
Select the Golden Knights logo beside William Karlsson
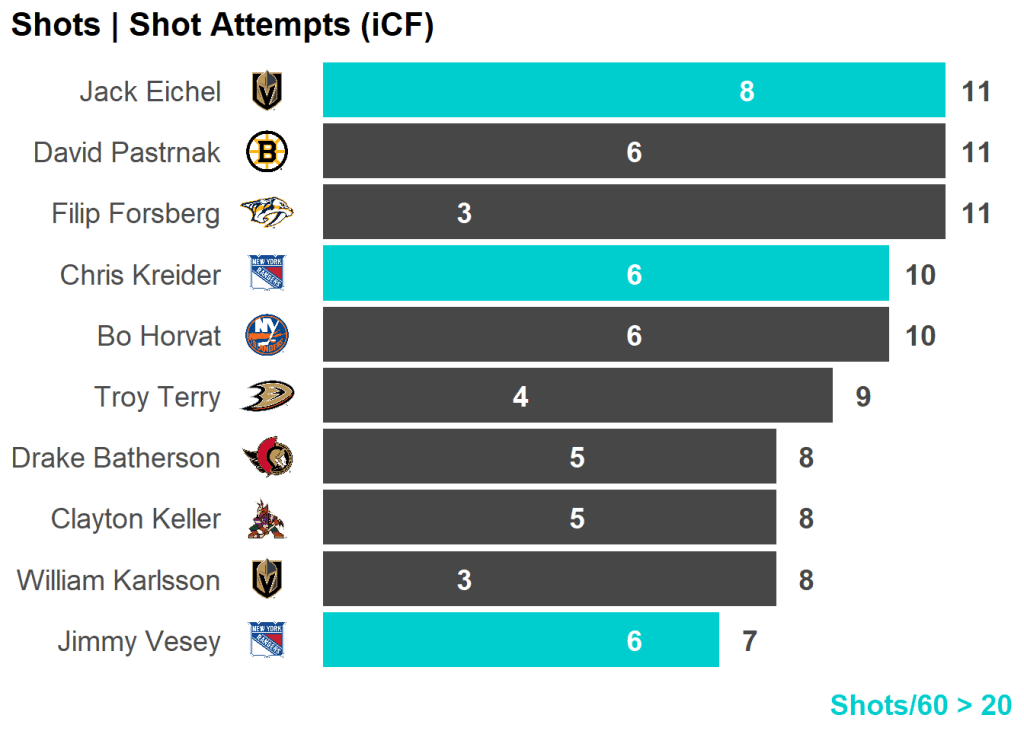pyautogui.click(x=267, y=580)
